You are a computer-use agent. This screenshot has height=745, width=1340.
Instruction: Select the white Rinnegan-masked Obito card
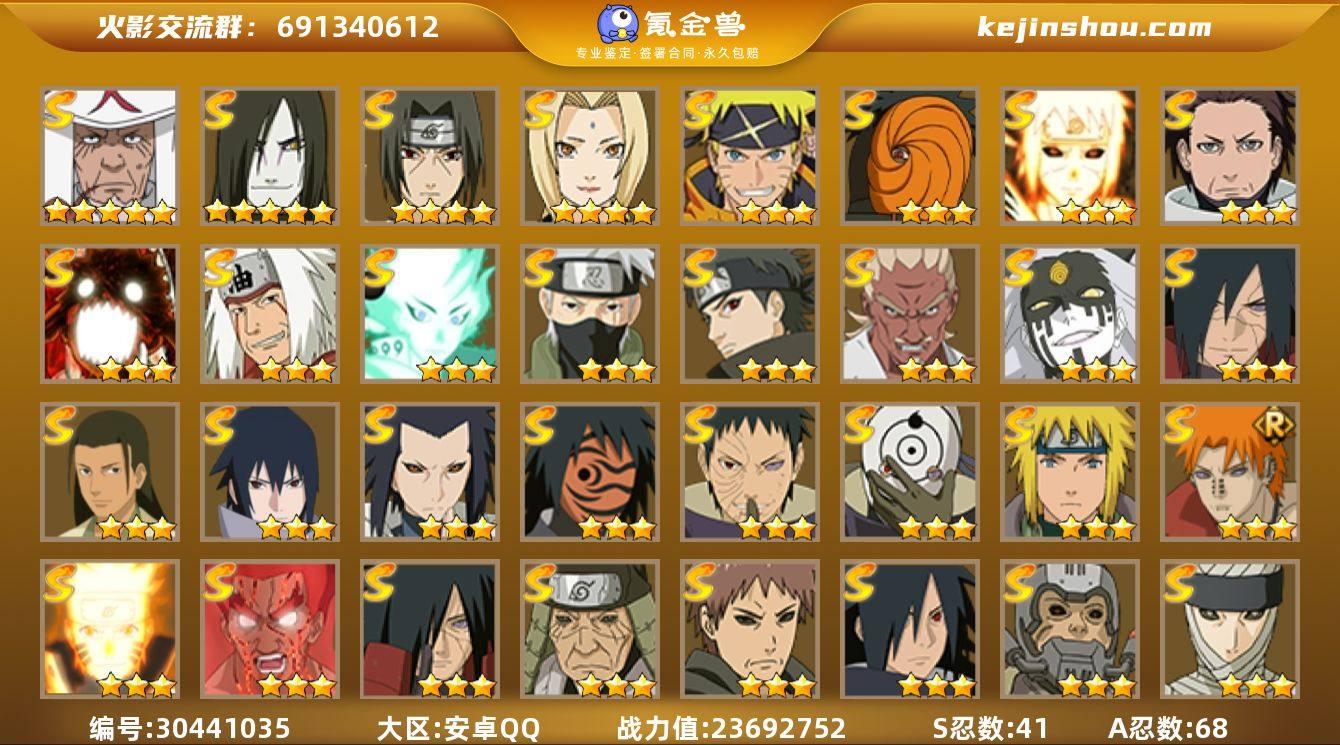point(910,471)
